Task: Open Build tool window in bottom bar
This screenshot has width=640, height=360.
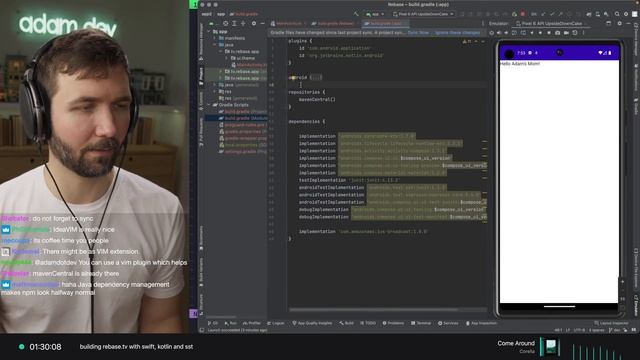Action: pos(347,323)
